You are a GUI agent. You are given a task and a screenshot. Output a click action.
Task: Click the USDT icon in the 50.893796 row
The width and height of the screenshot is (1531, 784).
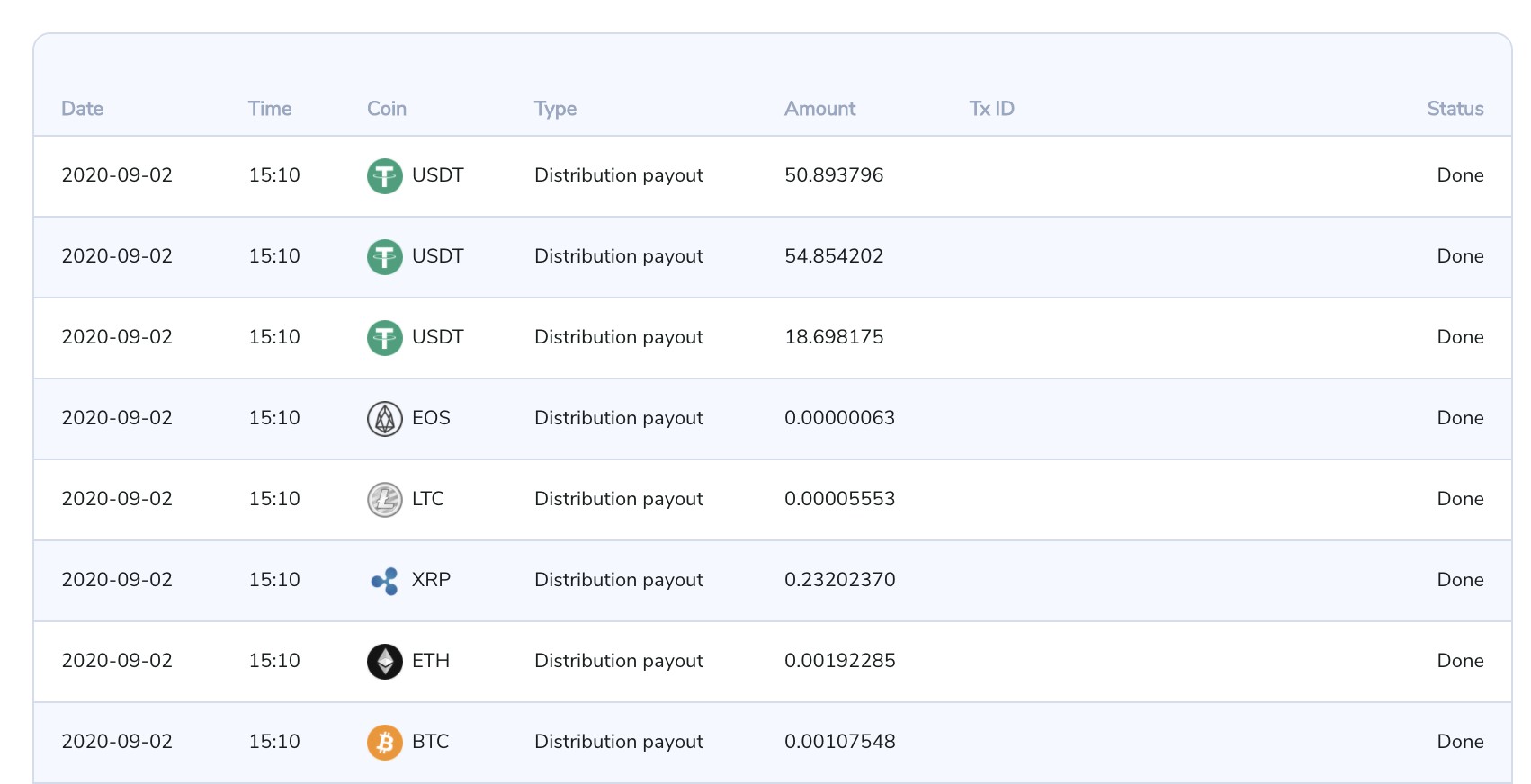point(384,175)
